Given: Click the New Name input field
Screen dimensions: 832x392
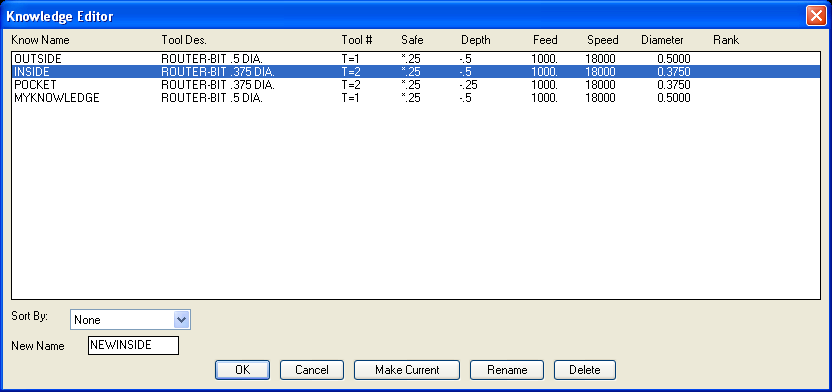Looking at the screenshot, I should [x=133, y=345].
